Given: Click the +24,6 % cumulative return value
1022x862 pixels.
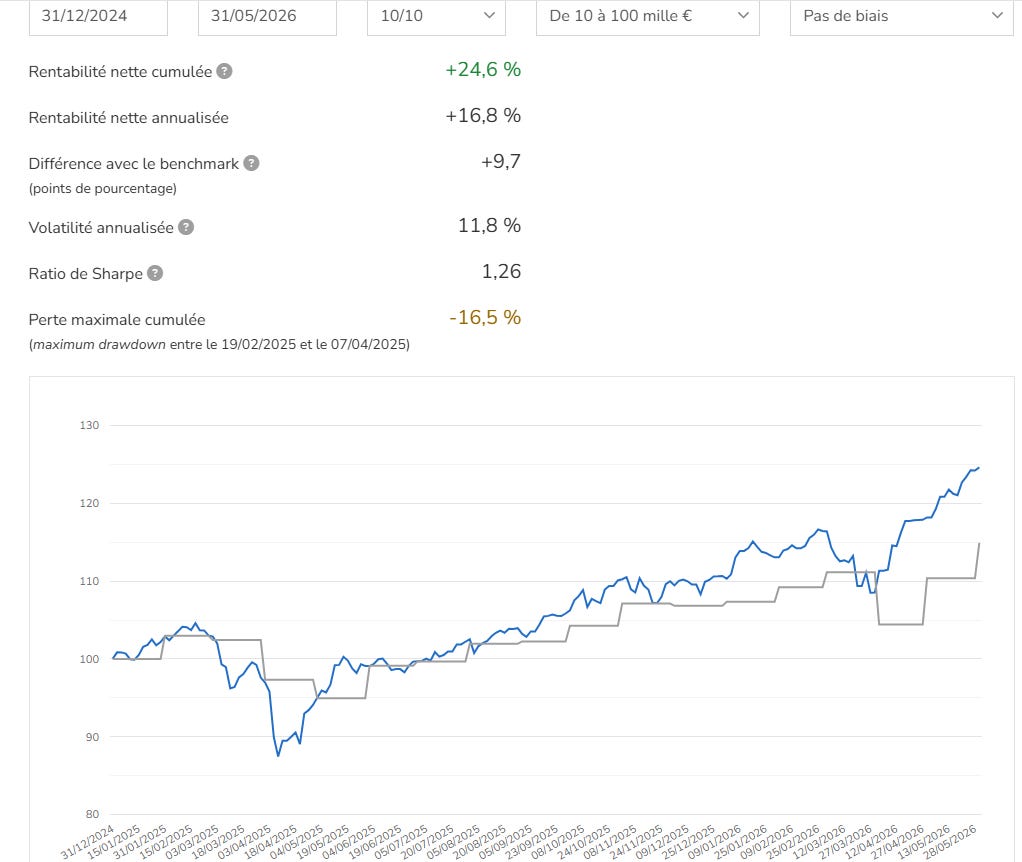Looking at the screenshot, I should coord(483,70).
